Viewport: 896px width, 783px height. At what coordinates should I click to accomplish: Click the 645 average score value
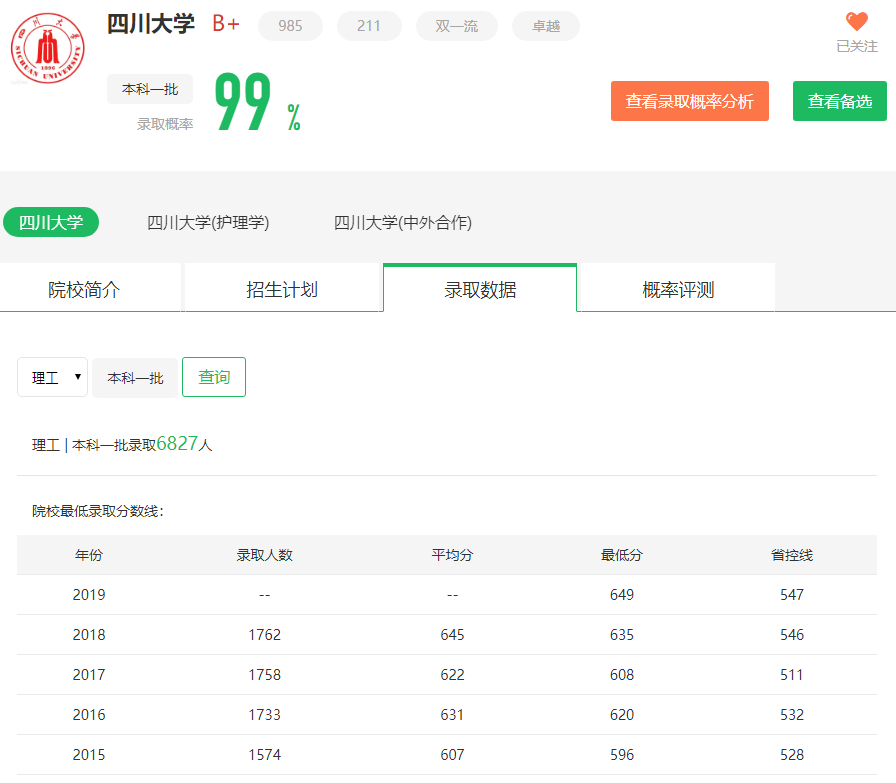point(452,635)
